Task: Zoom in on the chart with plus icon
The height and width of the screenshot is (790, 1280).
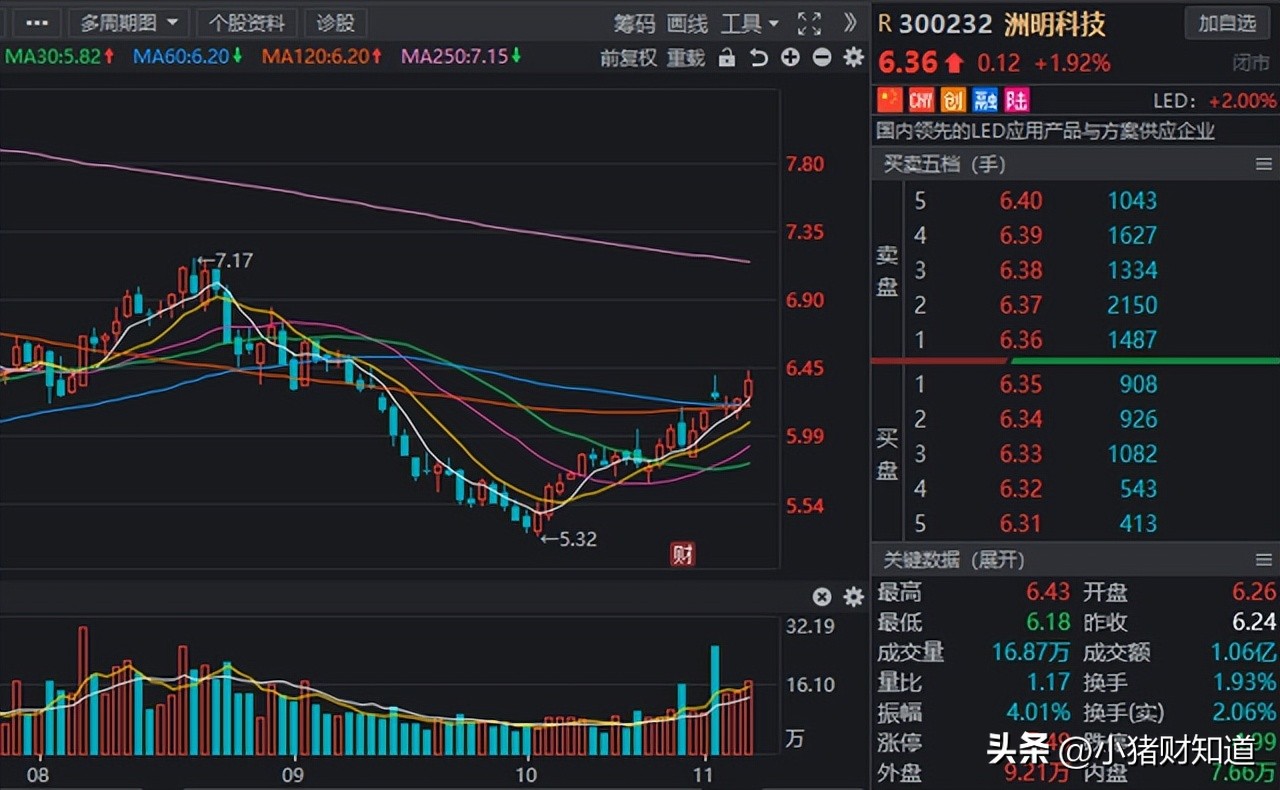Action: pyautogui.click(x=789, y=58)
